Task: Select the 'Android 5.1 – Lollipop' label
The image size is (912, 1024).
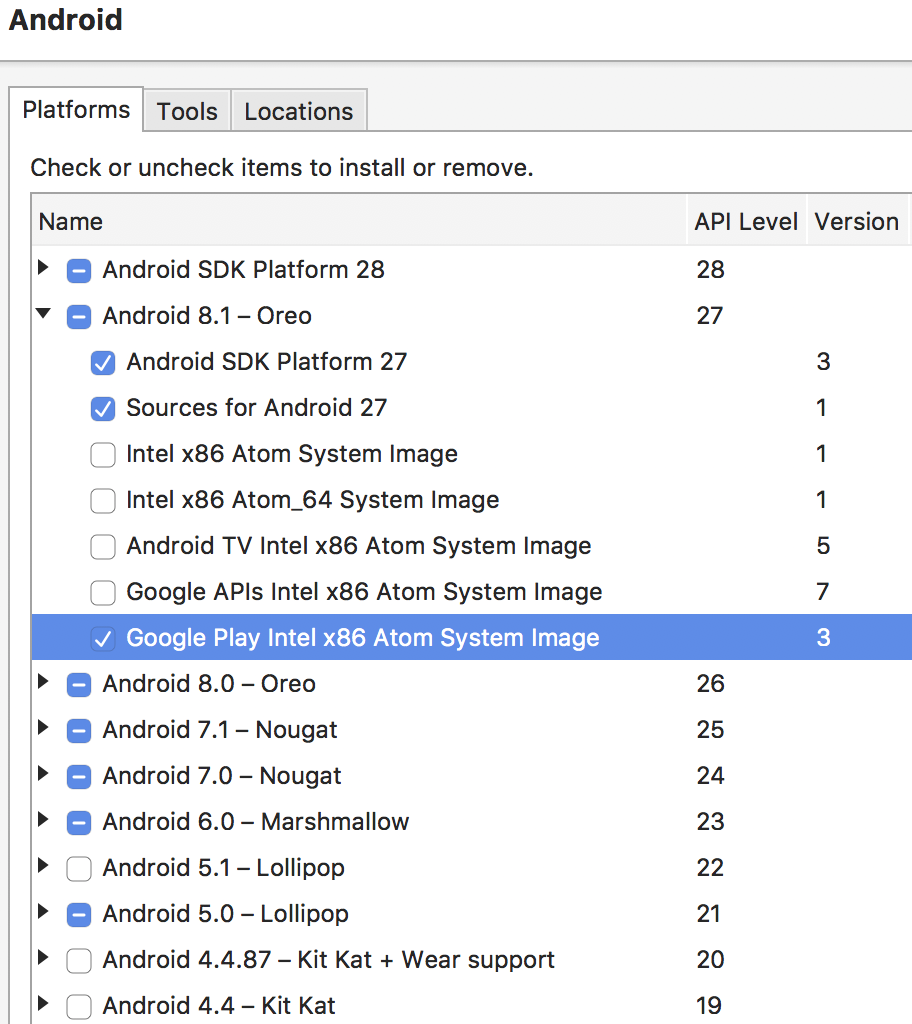Action: point(223,869)
